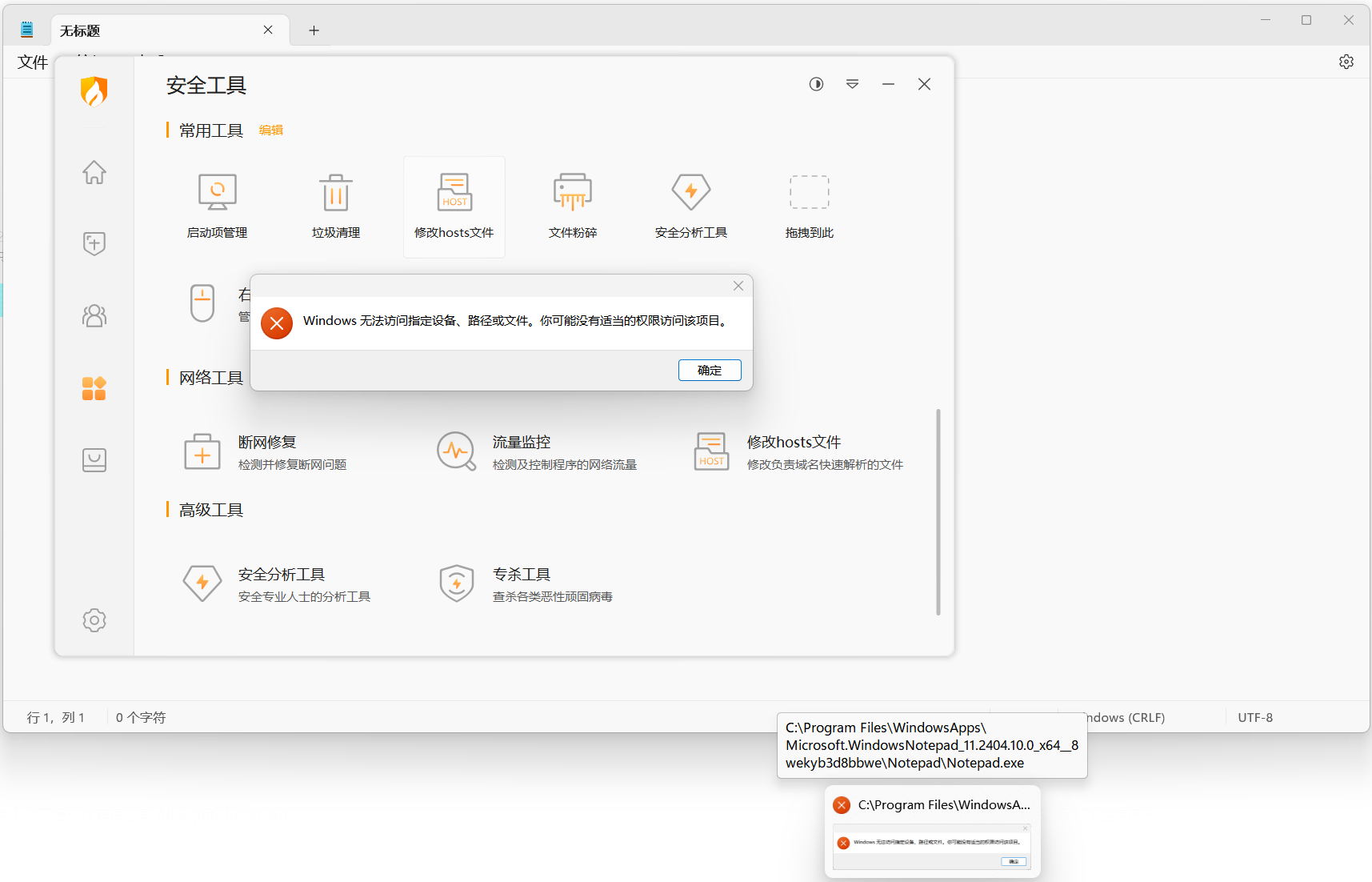Open 安全分析工具 in common tools row
Viewport: 1372px width, 882px height.
click(x=691, y=206)
